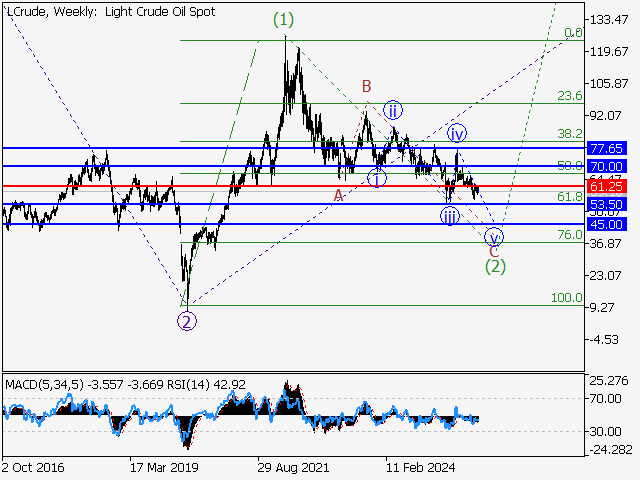Screen dimensions: 640x480
Task: Click the 23.6 Fibonacci level label
Action: pyautogui.click(x=569, y=96)
